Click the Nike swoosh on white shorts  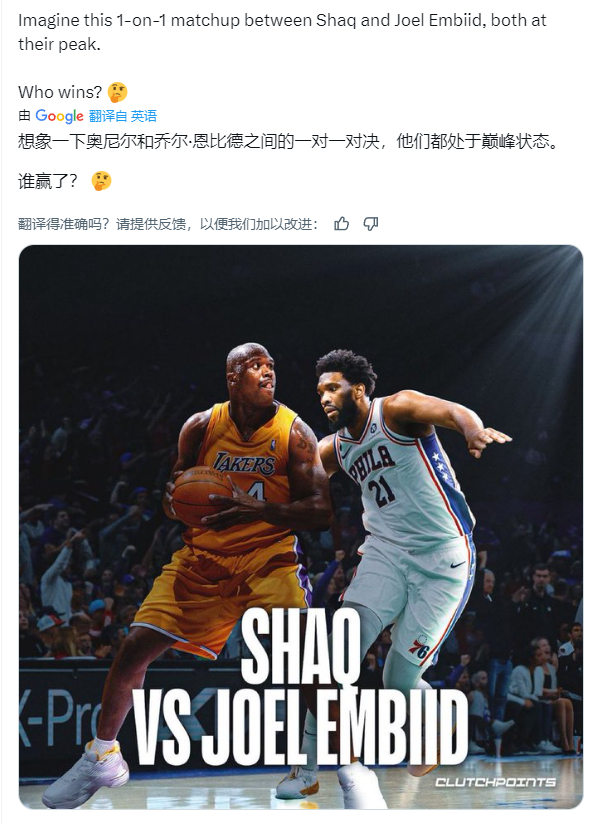click(x=458, y=564)
